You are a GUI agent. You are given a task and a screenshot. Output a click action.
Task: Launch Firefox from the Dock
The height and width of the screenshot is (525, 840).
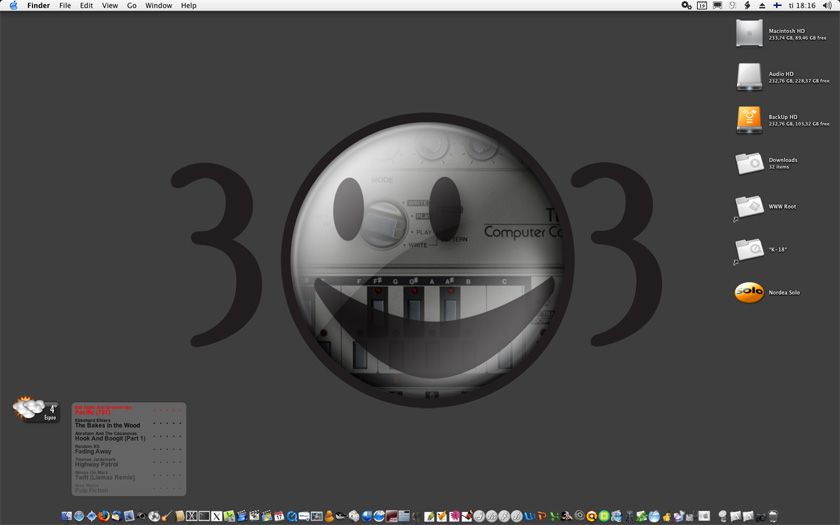(x=104, y=516)
